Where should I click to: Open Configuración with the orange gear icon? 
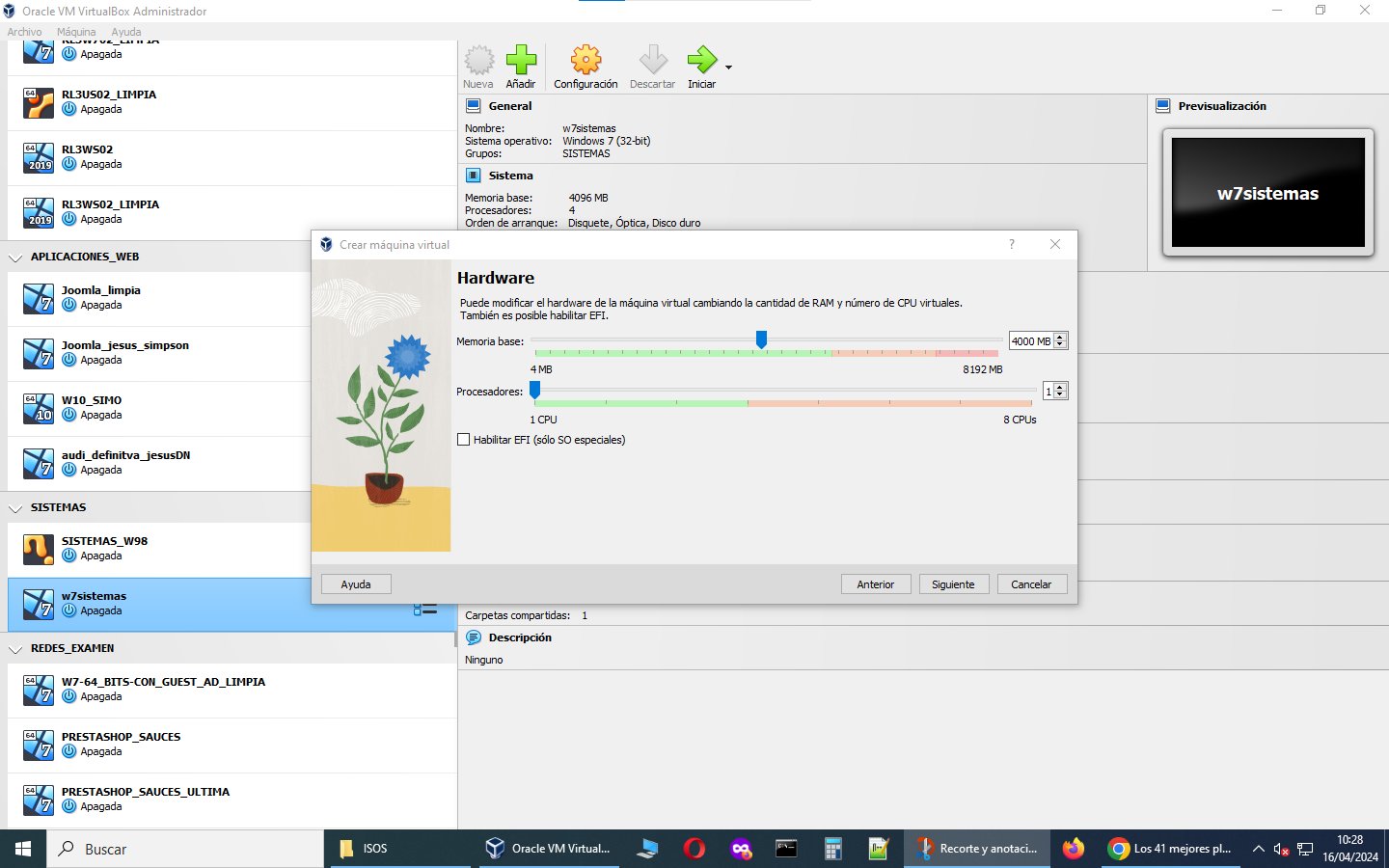(586, 61)
